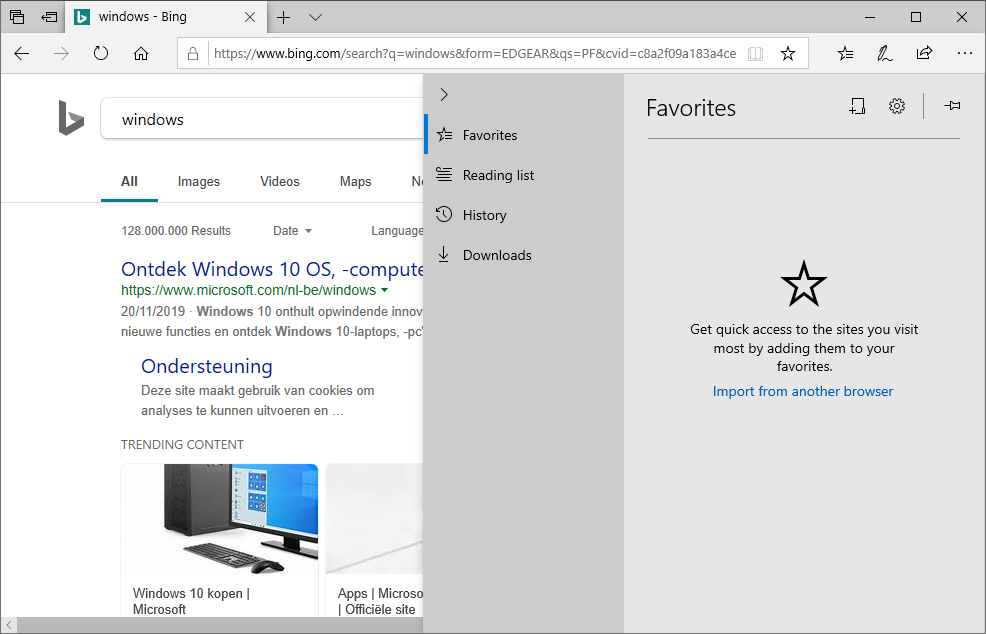Add notes with the pen icon
This screenshot has width=986, height=634.
click(885, 53)
